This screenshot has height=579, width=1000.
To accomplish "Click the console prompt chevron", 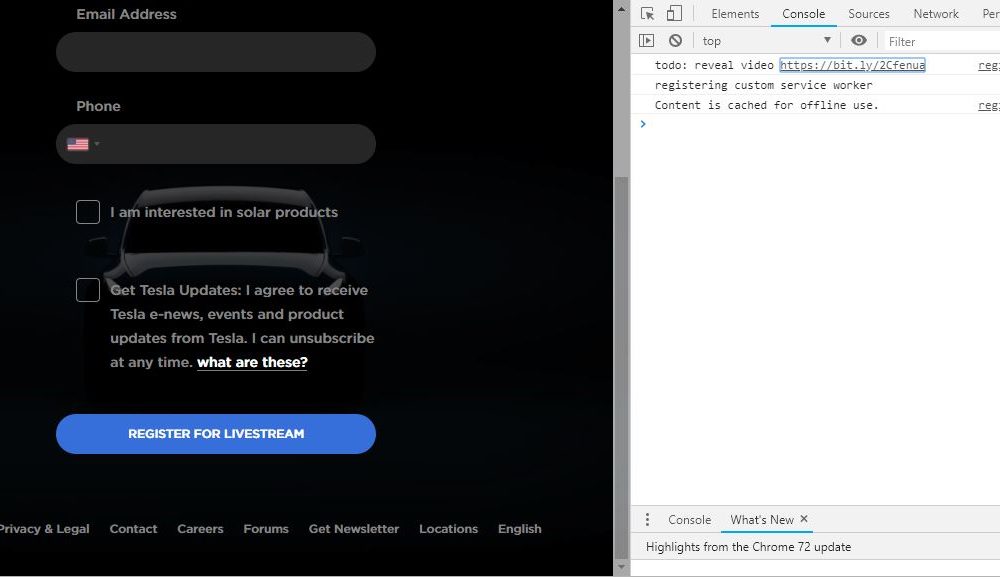I will (x=643, y=124).
